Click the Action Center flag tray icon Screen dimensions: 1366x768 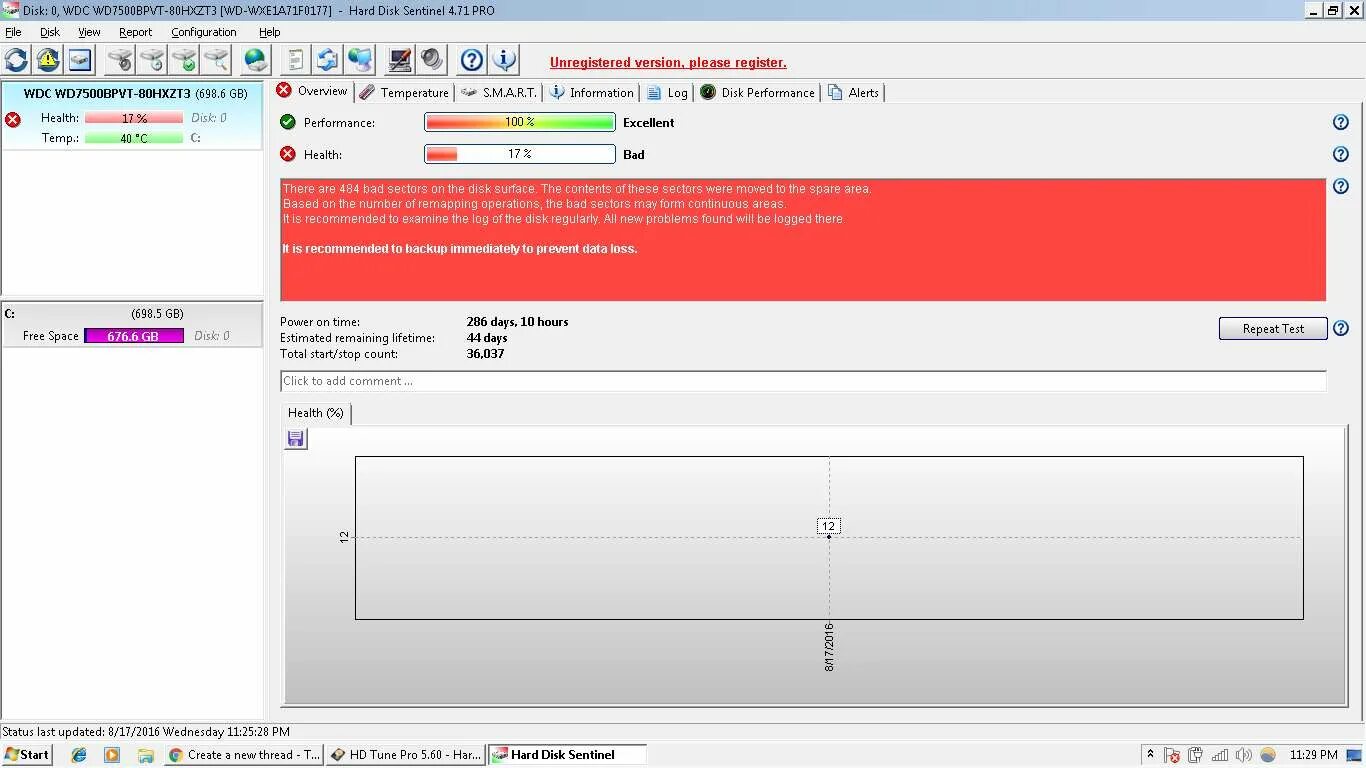(1173, 755)
